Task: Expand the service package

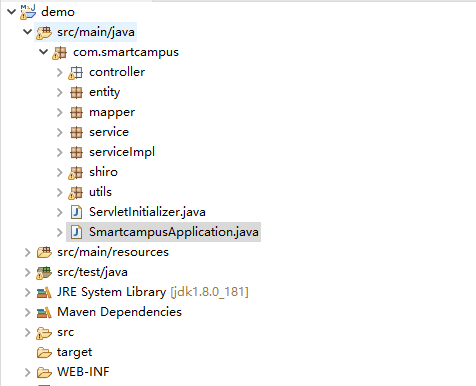Action: pos(60,132)
